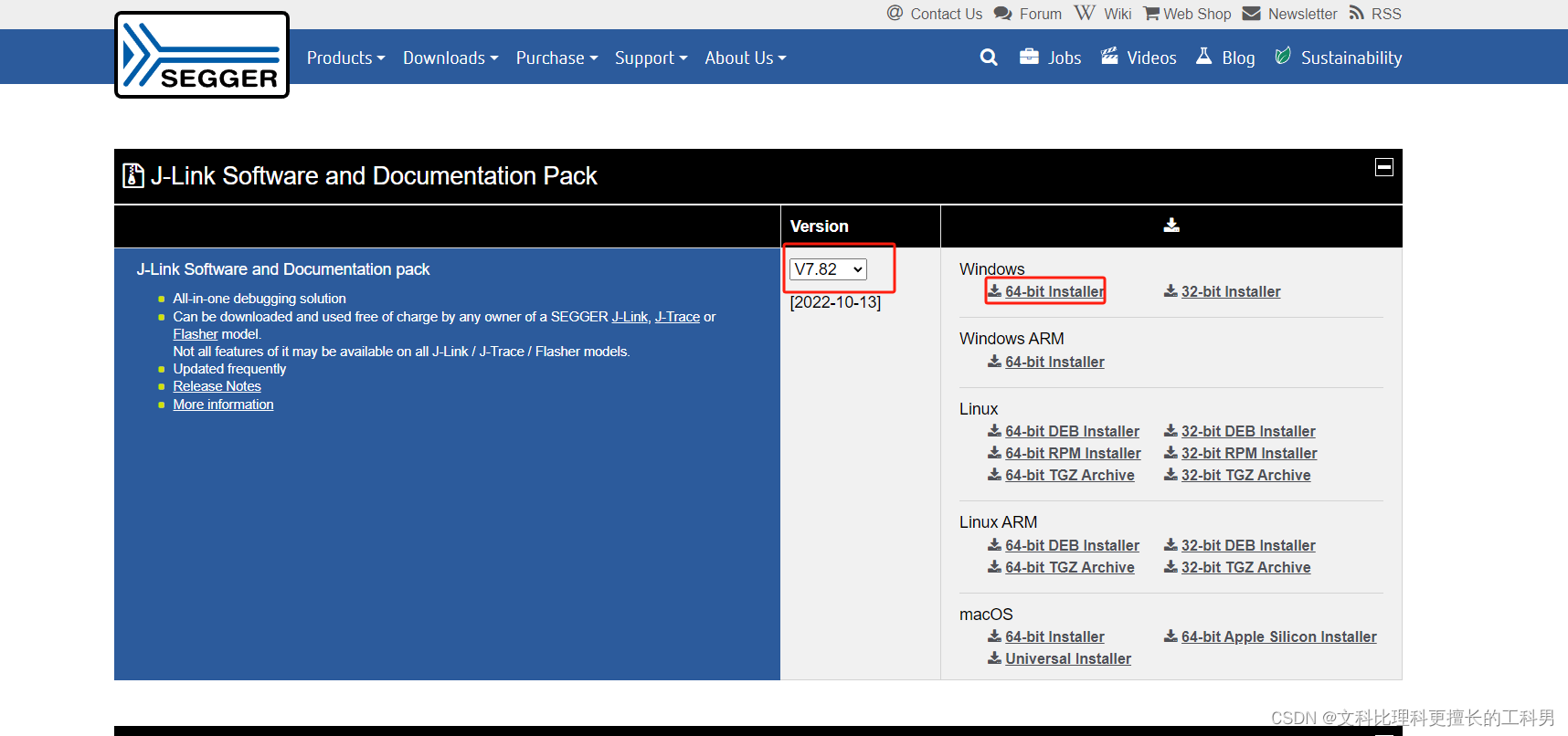Download Linux 64-bit RPM Installer
This screenshot has width=1568, height=736.
tap(1073, 453)
